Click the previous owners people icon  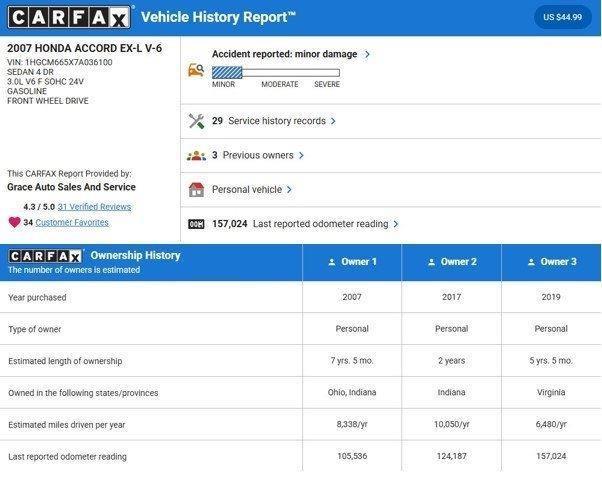(196, 155)
